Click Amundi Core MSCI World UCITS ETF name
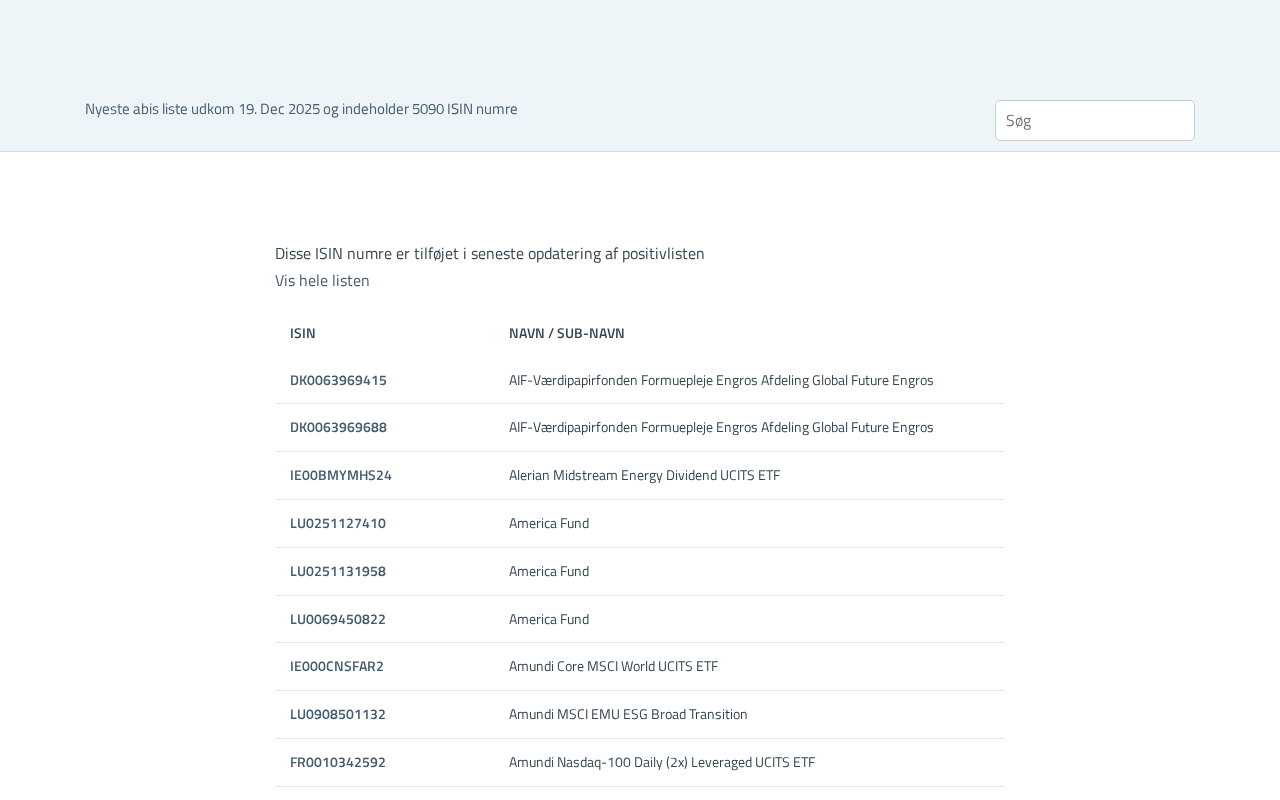The image size is (1280, 800). click(x=613, y=666)
